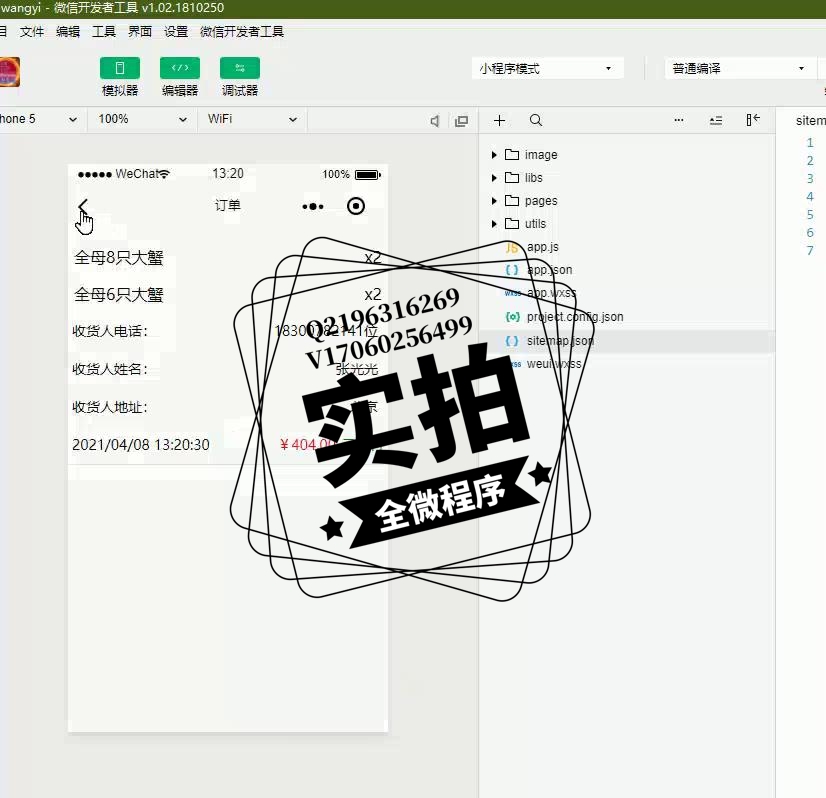Image resolution: width=826 pixels, height=798 pixels.
Task: Search files in the project tree
Action: (x=536, y=121)
